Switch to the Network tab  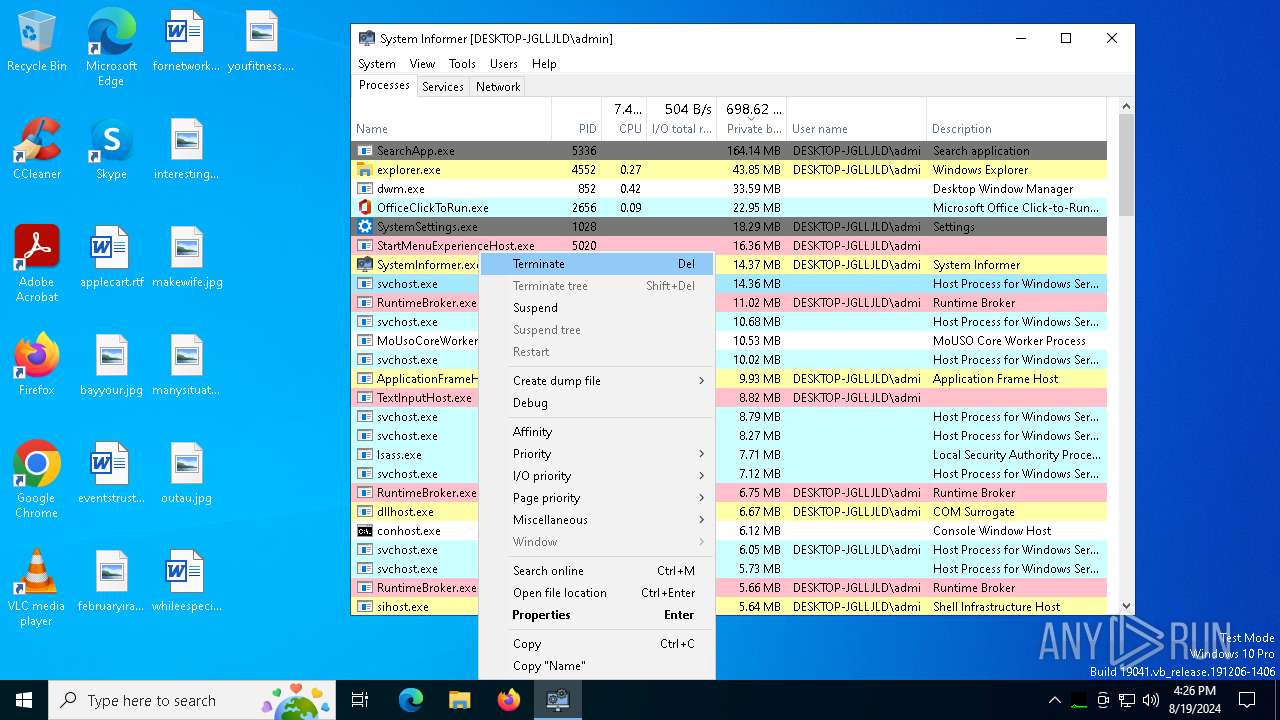click(x=498, y=87)
